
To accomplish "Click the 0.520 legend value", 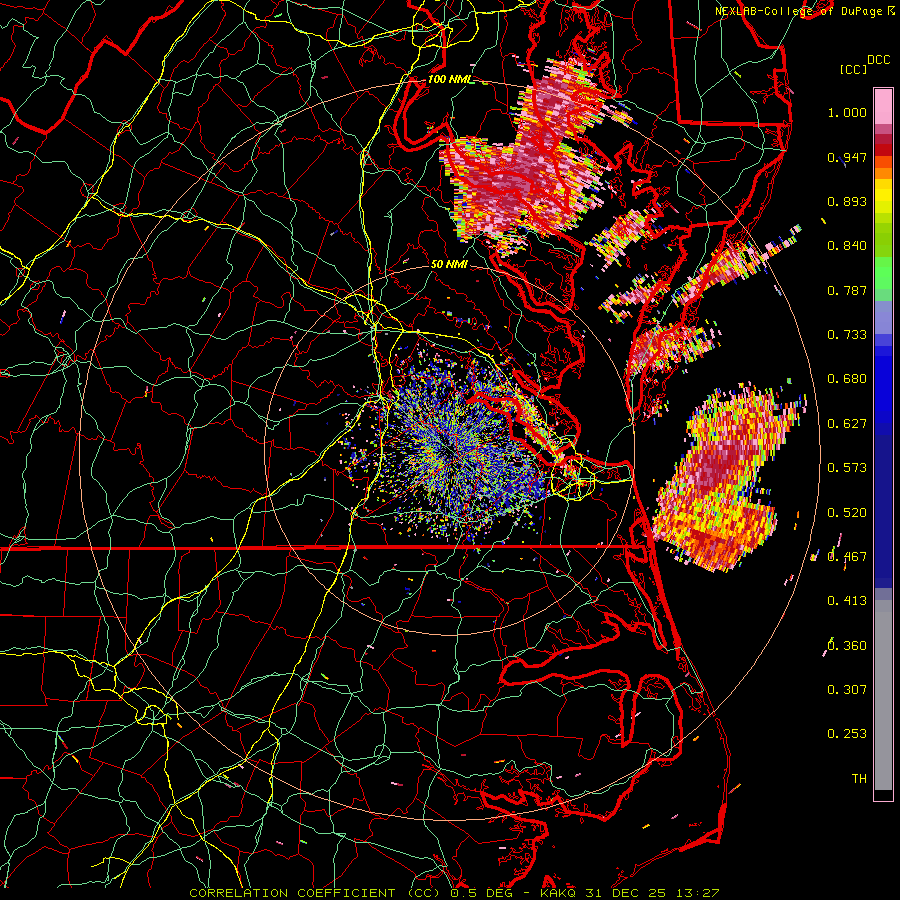I will pyautogui.click(x=847, y=513).
